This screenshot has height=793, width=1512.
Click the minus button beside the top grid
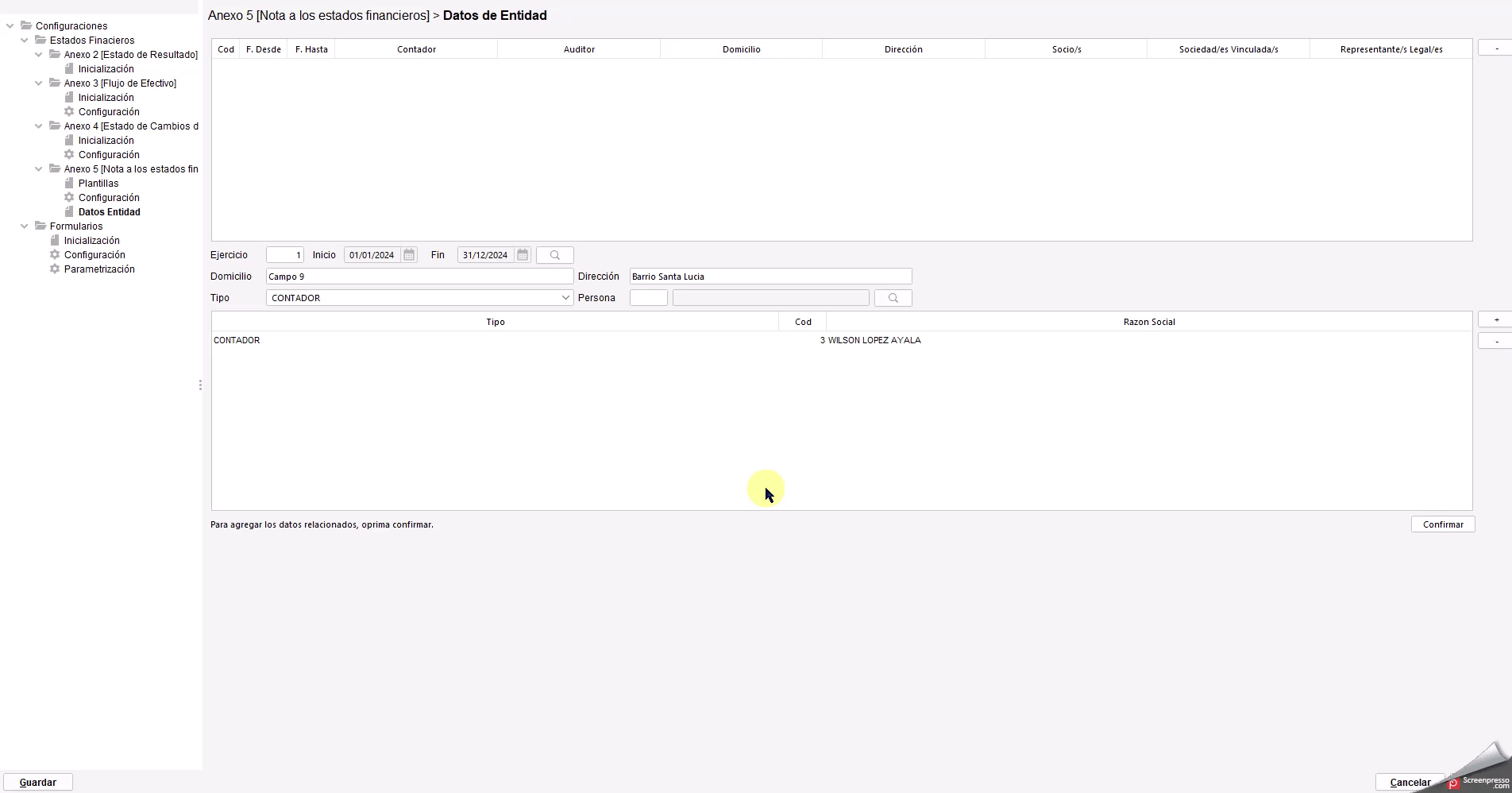[x=1496, y=48]
